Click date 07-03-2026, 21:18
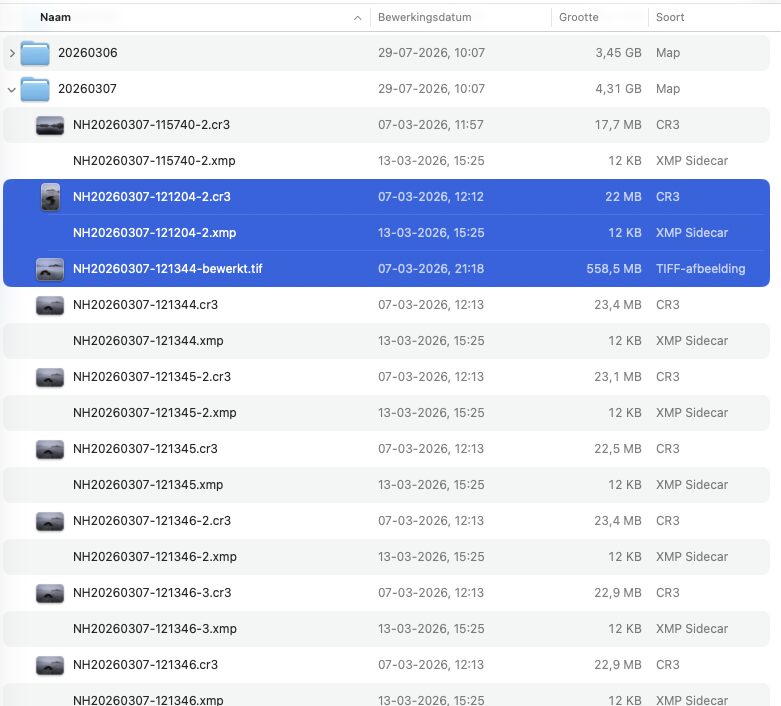This screenshot has width=781, height=706. (431, 269)
